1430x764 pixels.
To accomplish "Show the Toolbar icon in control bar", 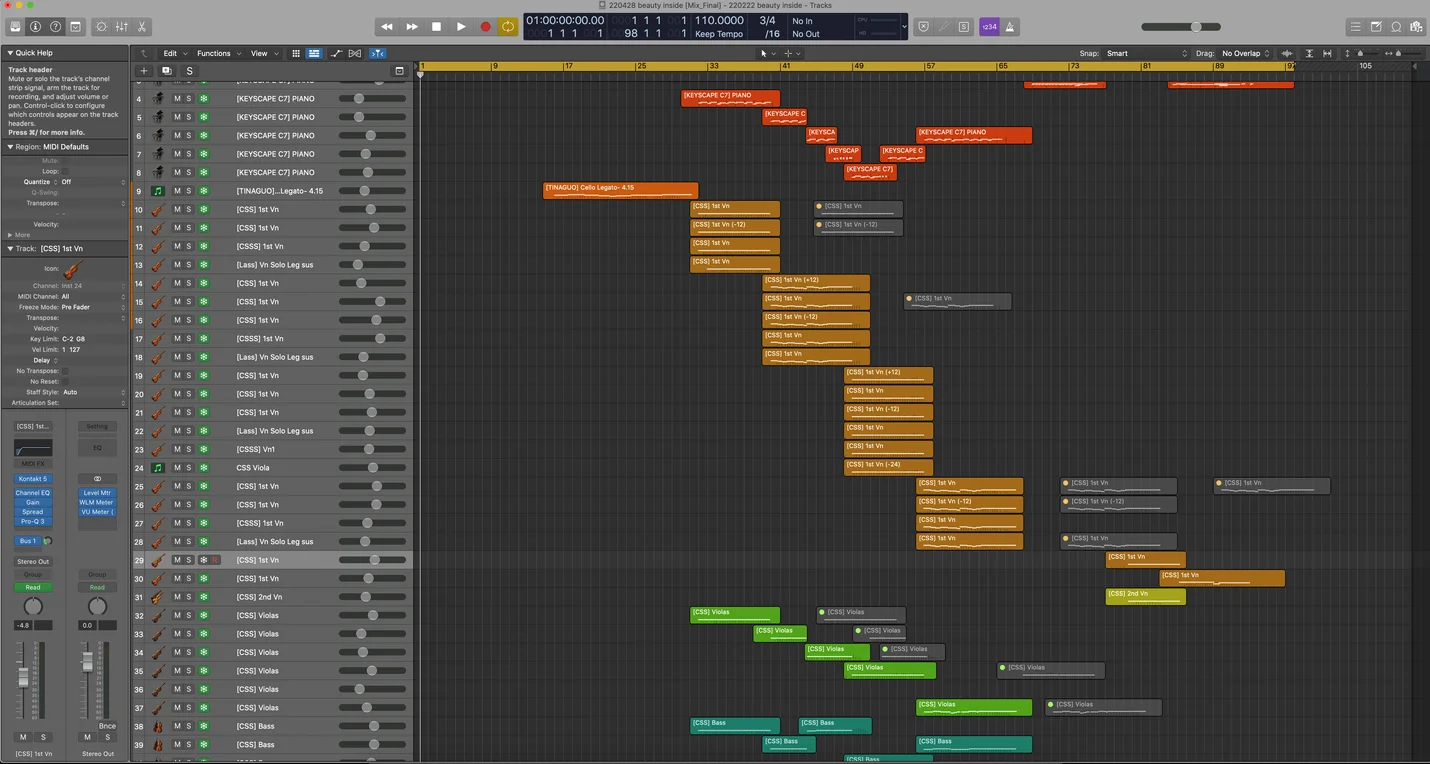I will pos(75,26).
